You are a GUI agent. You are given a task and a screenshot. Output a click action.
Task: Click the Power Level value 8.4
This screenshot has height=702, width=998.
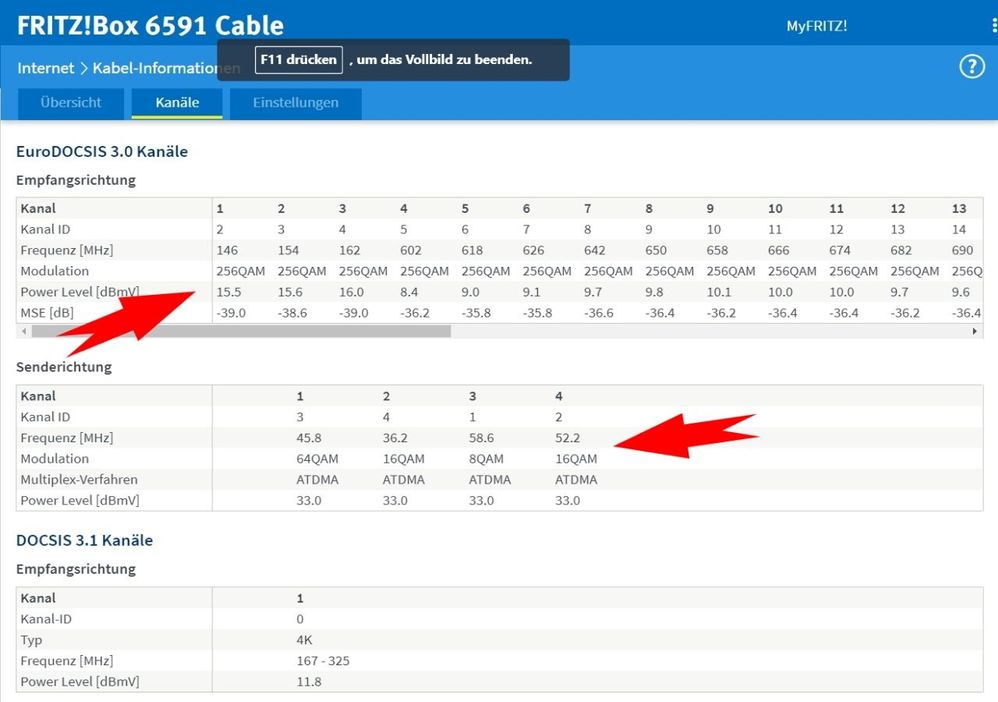pyautogui.click(x=409, y=292)
